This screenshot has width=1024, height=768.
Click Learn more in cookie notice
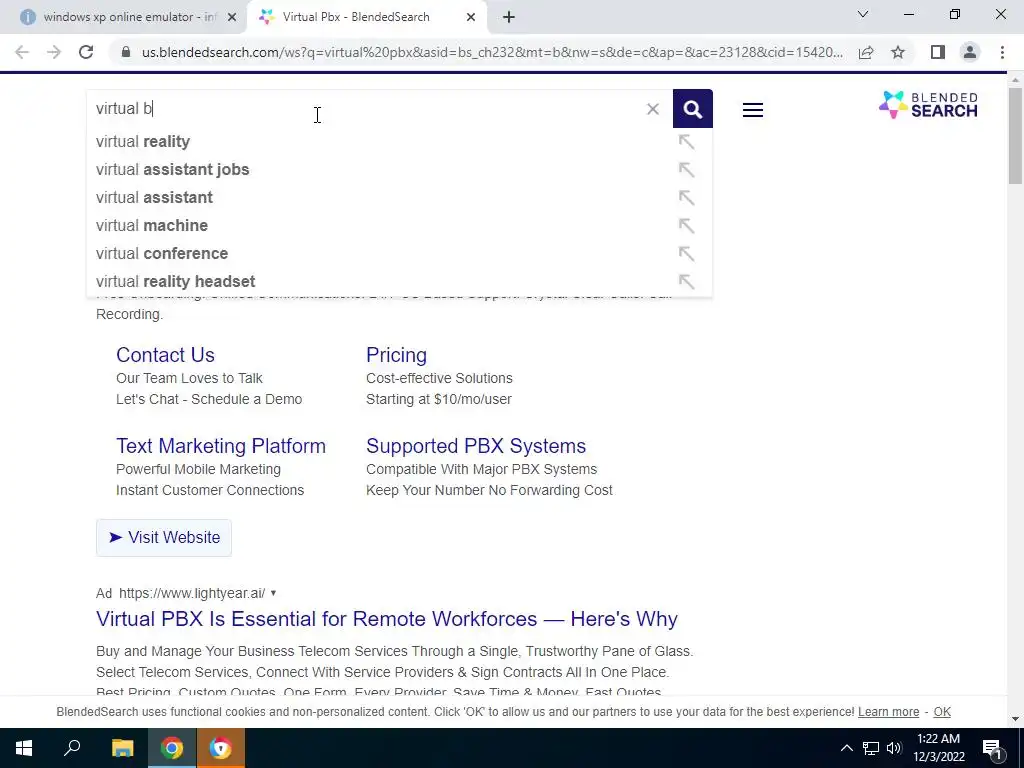[x=888, y=712]
